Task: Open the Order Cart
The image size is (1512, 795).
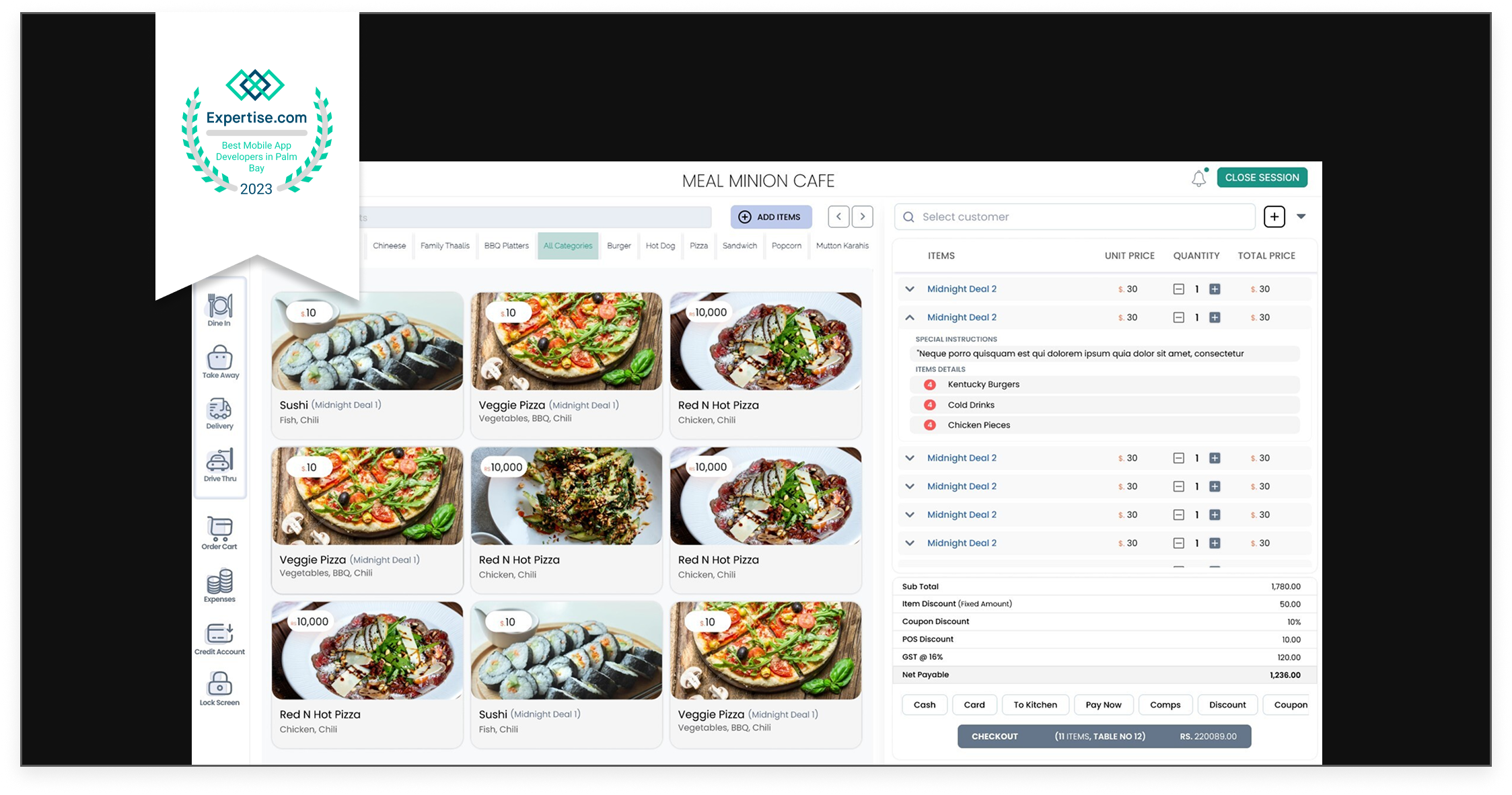Action: point(219,533)
